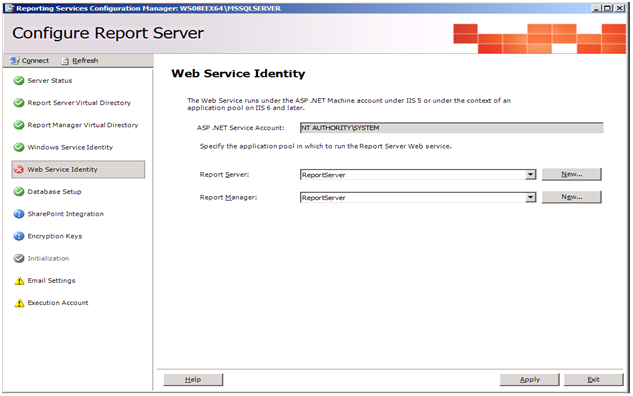Click the green check icon beside Server Status

(x=19, y=80)
